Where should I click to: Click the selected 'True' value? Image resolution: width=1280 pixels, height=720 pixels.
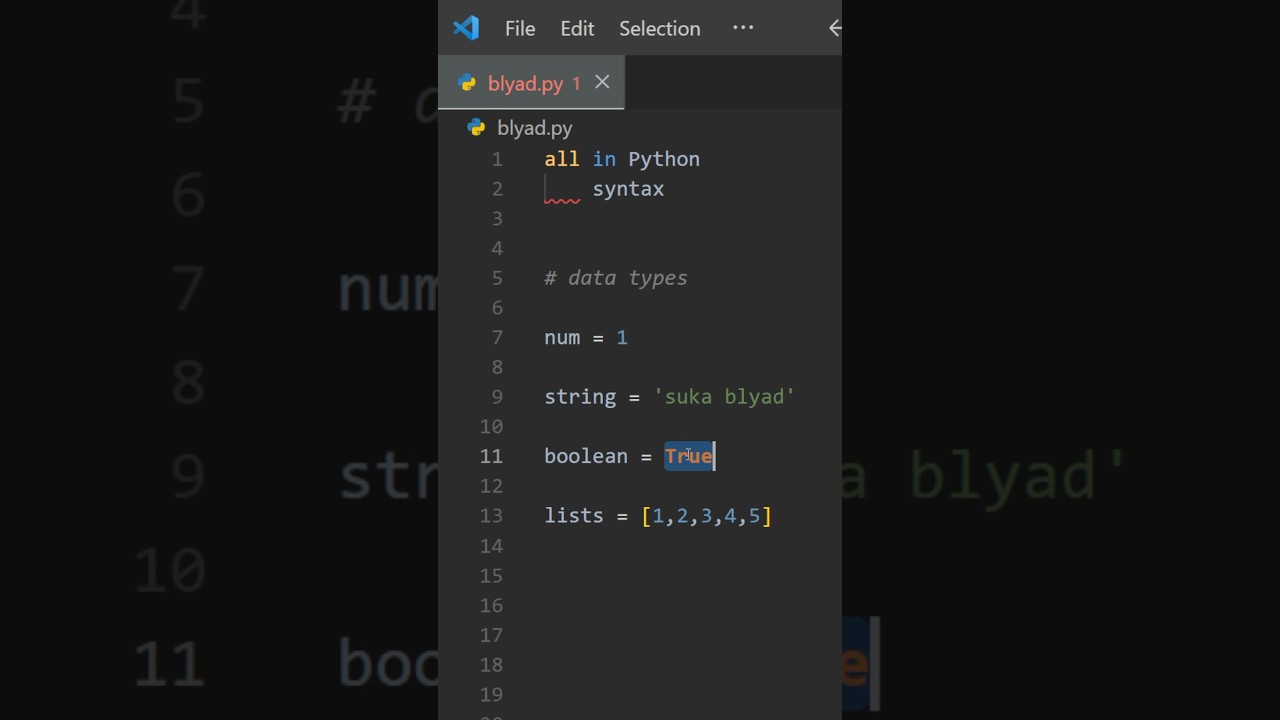(x=689, y=456)
